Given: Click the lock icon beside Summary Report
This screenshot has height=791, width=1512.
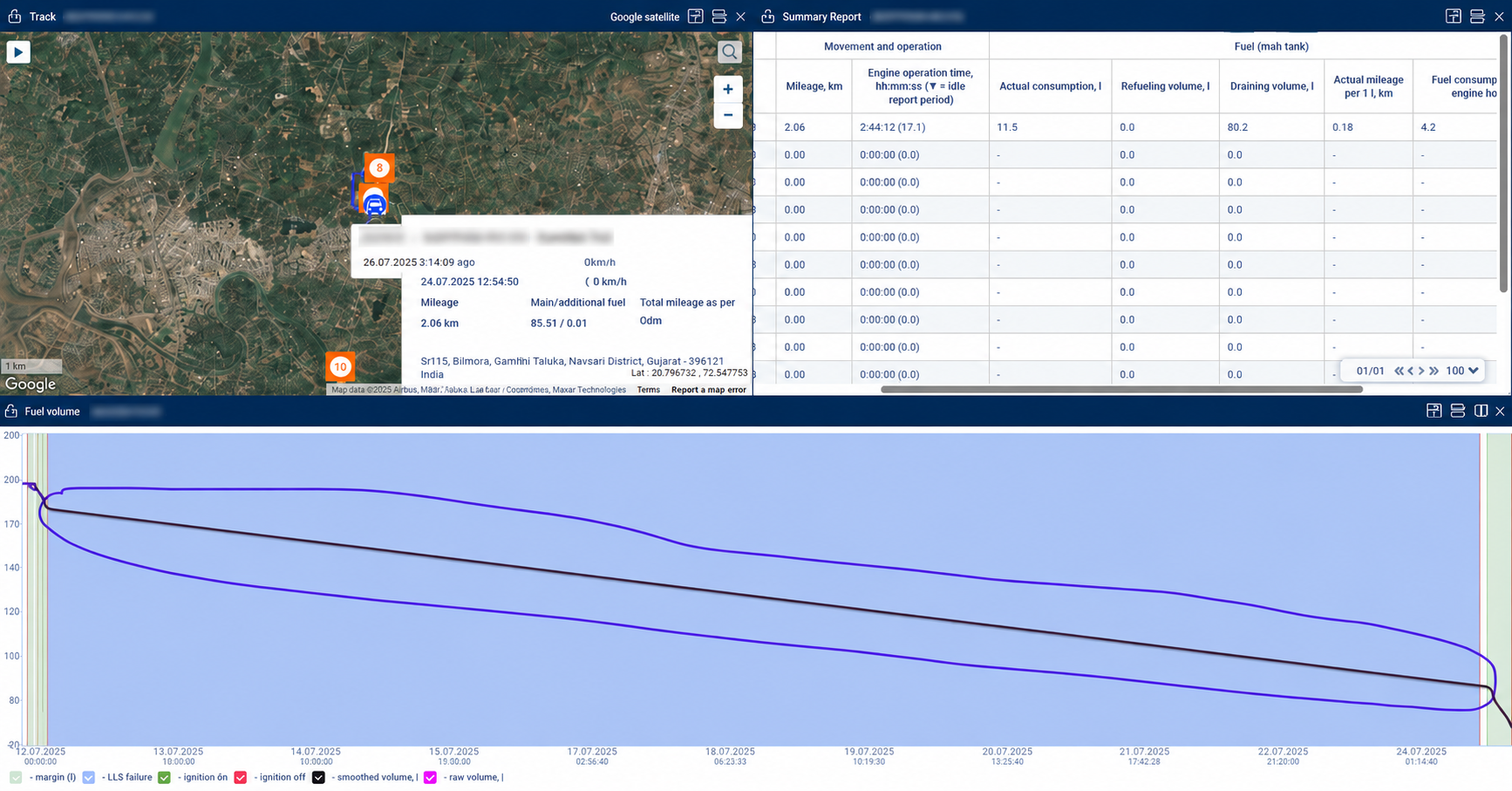Looking at the screenshot, I should pyautogui.click(x=767, y=17).
